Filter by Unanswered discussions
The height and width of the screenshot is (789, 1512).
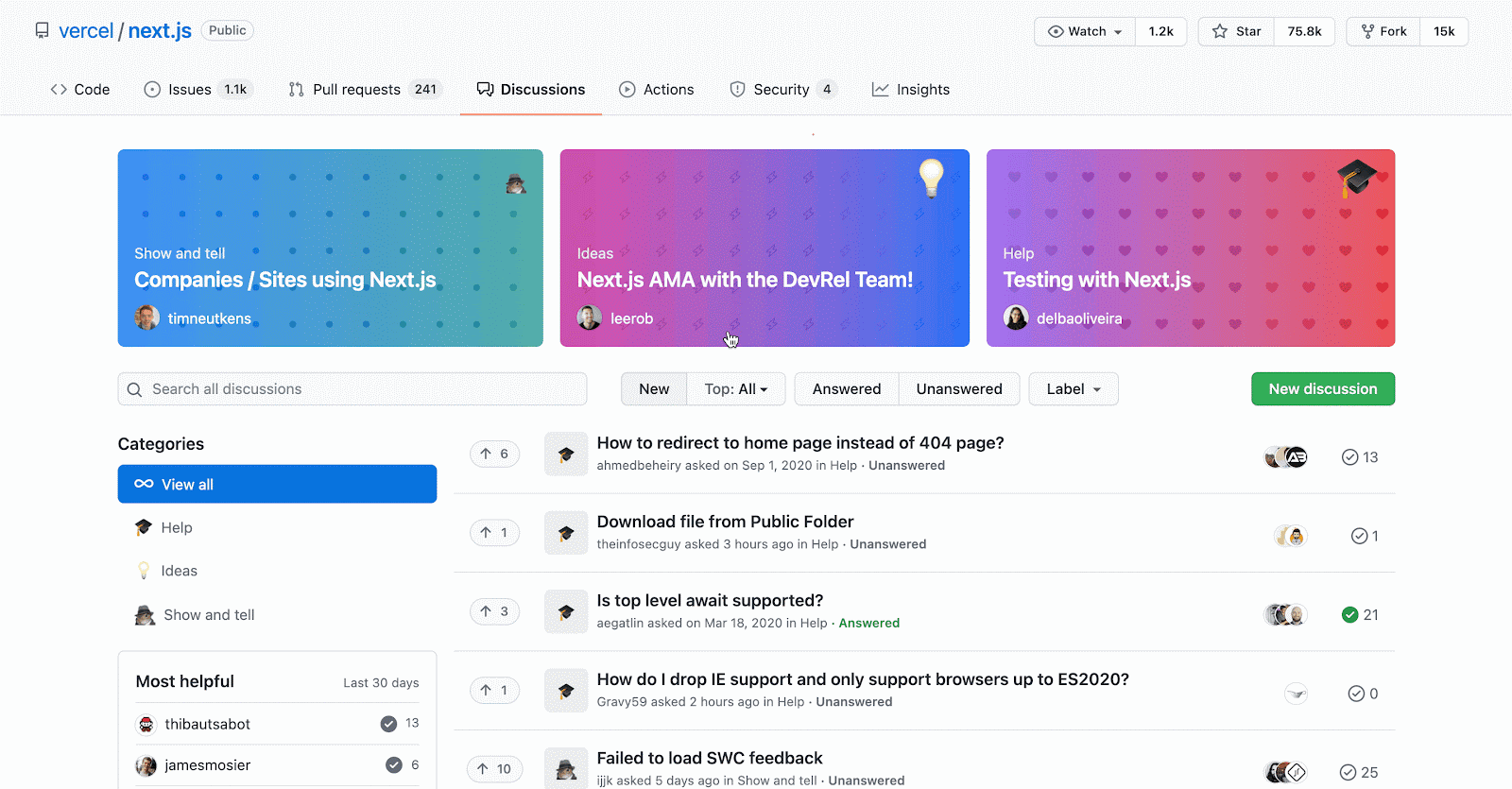(959, 389)
